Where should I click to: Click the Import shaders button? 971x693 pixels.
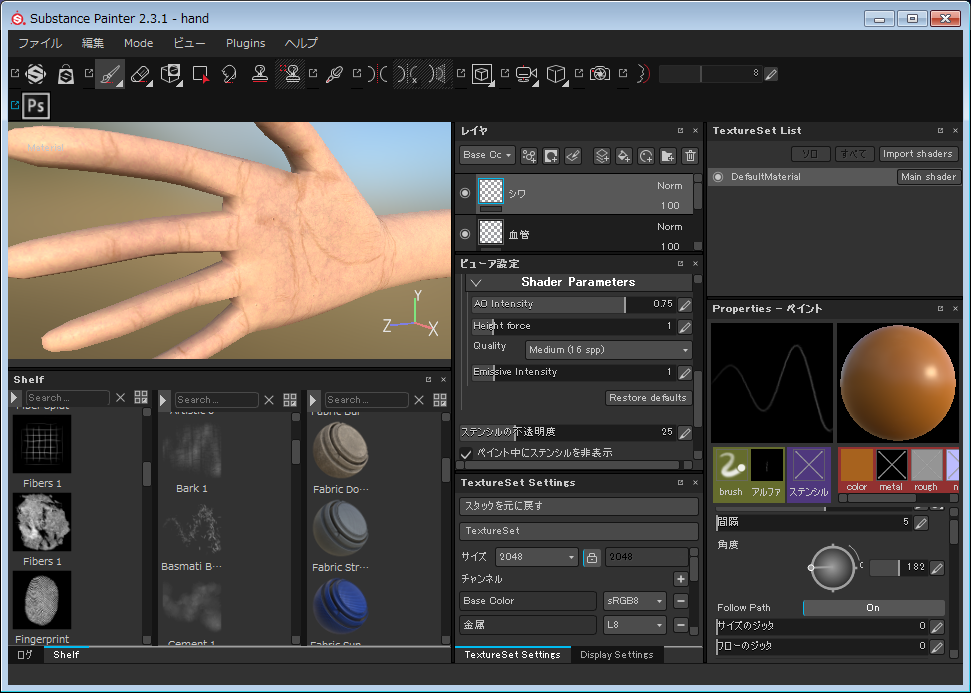[918, 154]
